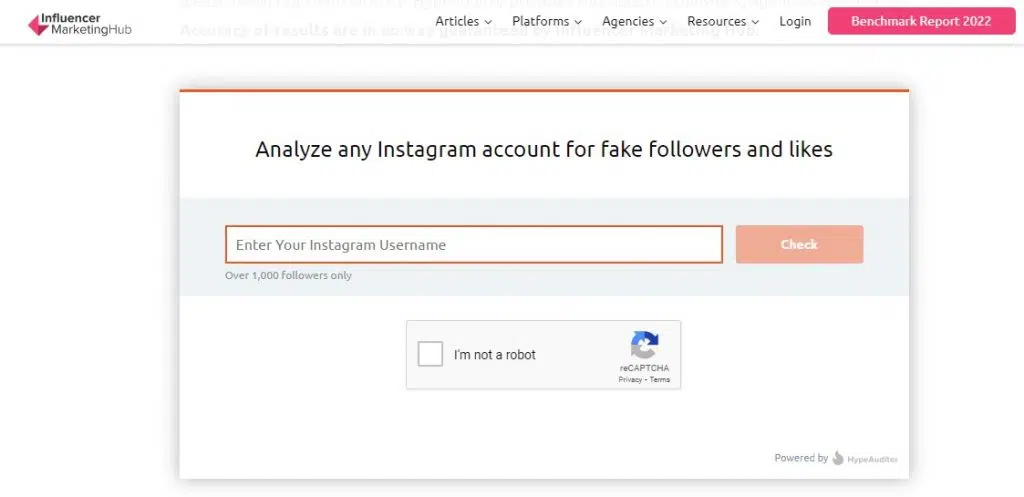This screenshot has height=497, width=1024.
Task: Click the Check button
Action: pos(799,244)
